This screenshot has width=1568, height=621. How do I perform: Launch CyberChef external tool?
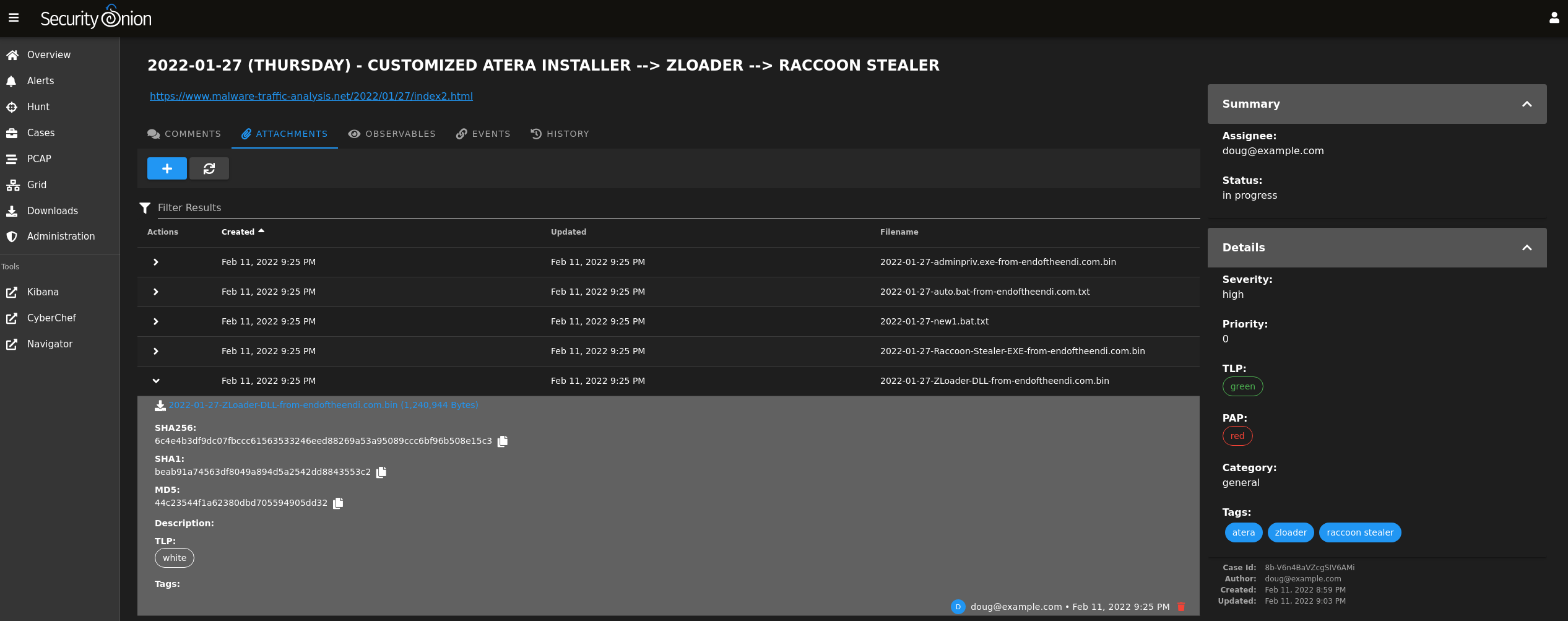point(60,318)
